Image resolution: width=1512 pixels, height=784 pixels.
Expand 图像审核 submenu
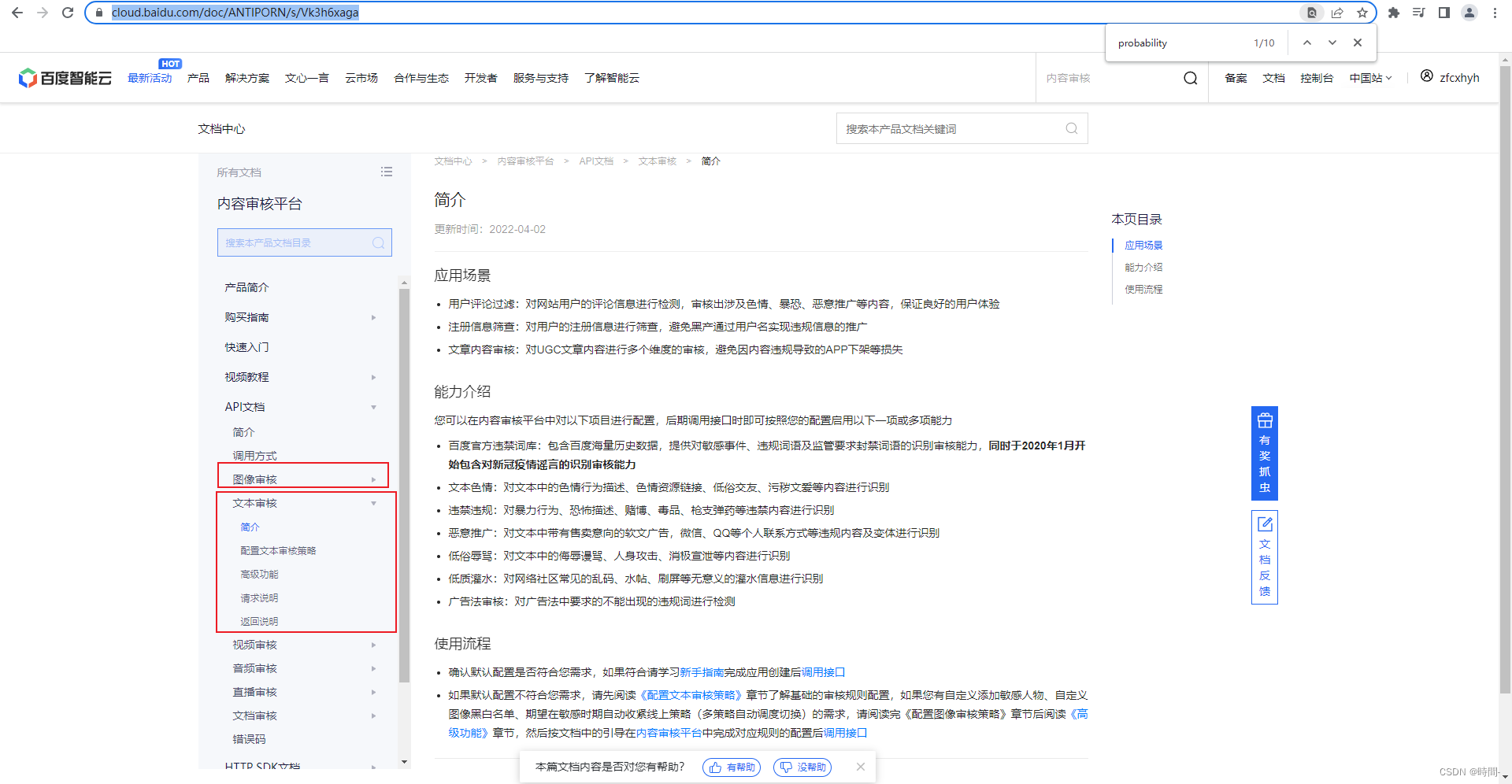click(373, 479)
